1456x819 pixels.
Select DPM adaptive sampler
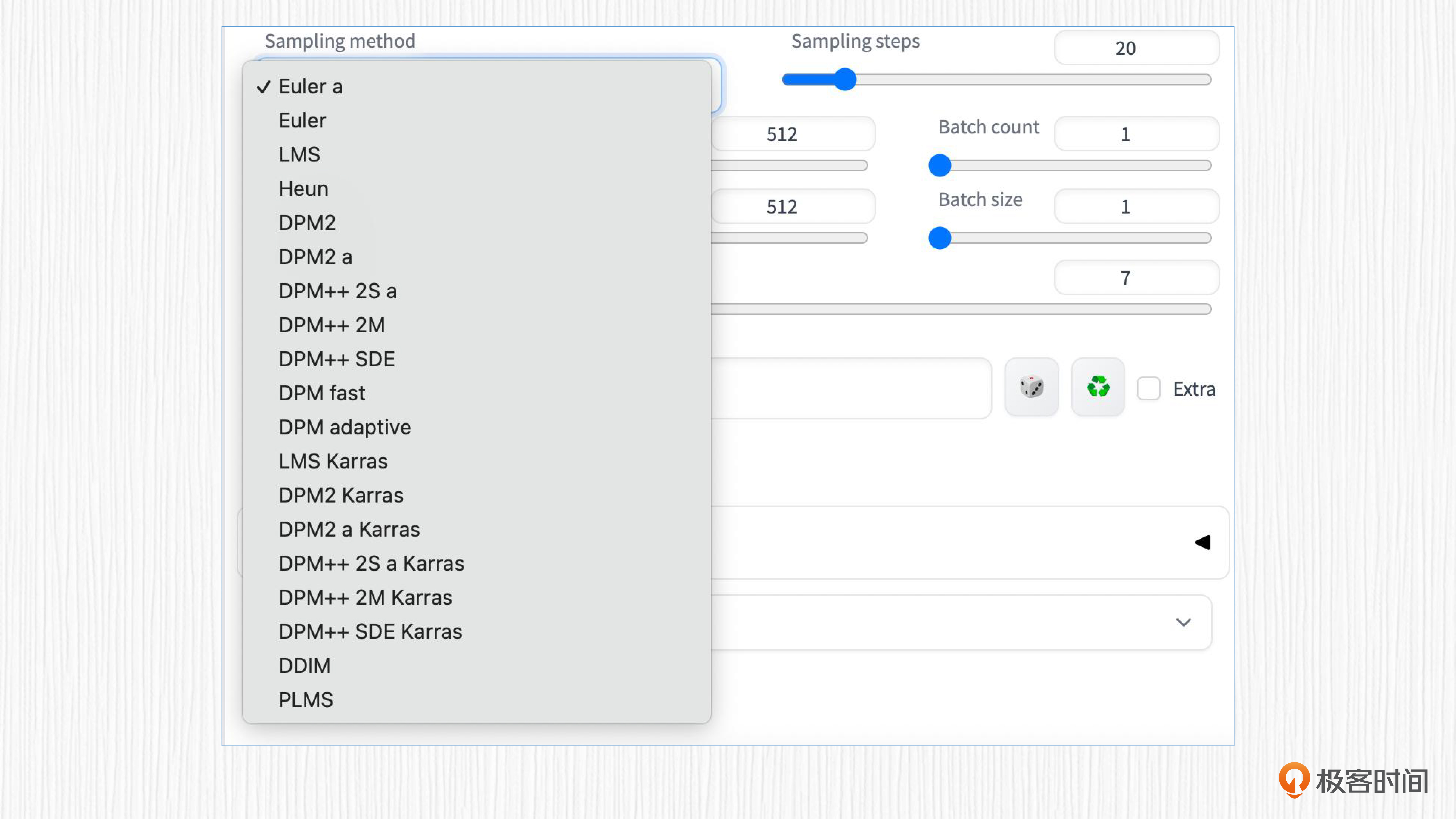tap(344, 427)
